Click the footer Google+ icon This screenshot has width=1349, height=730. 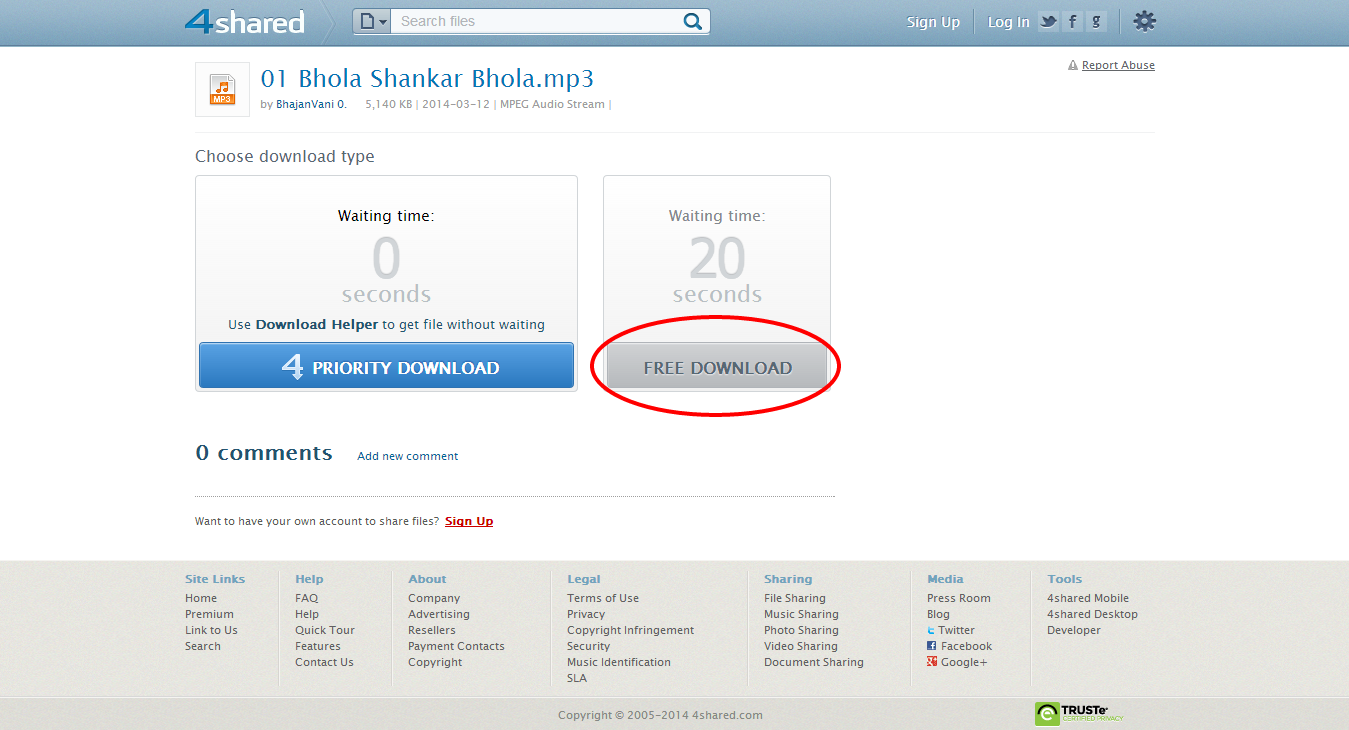click(x=932, y=662)
